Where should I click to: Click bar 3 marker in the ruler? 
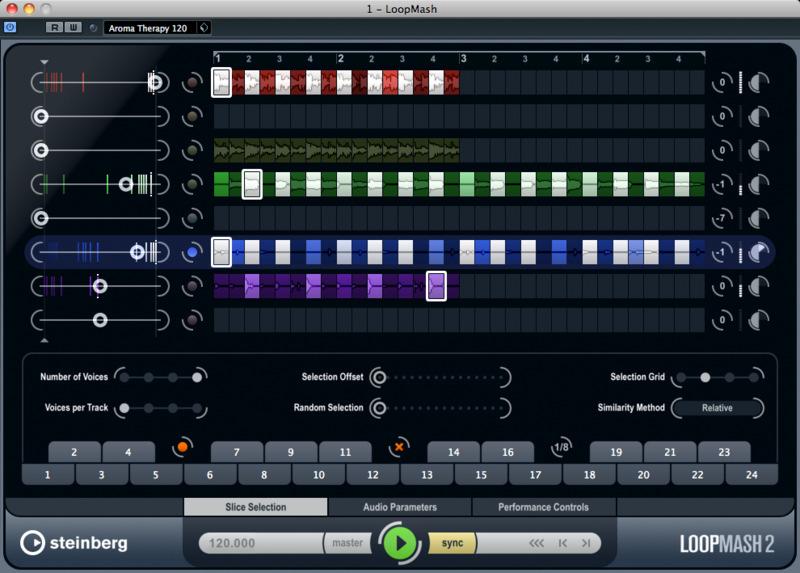coord(463,59)
